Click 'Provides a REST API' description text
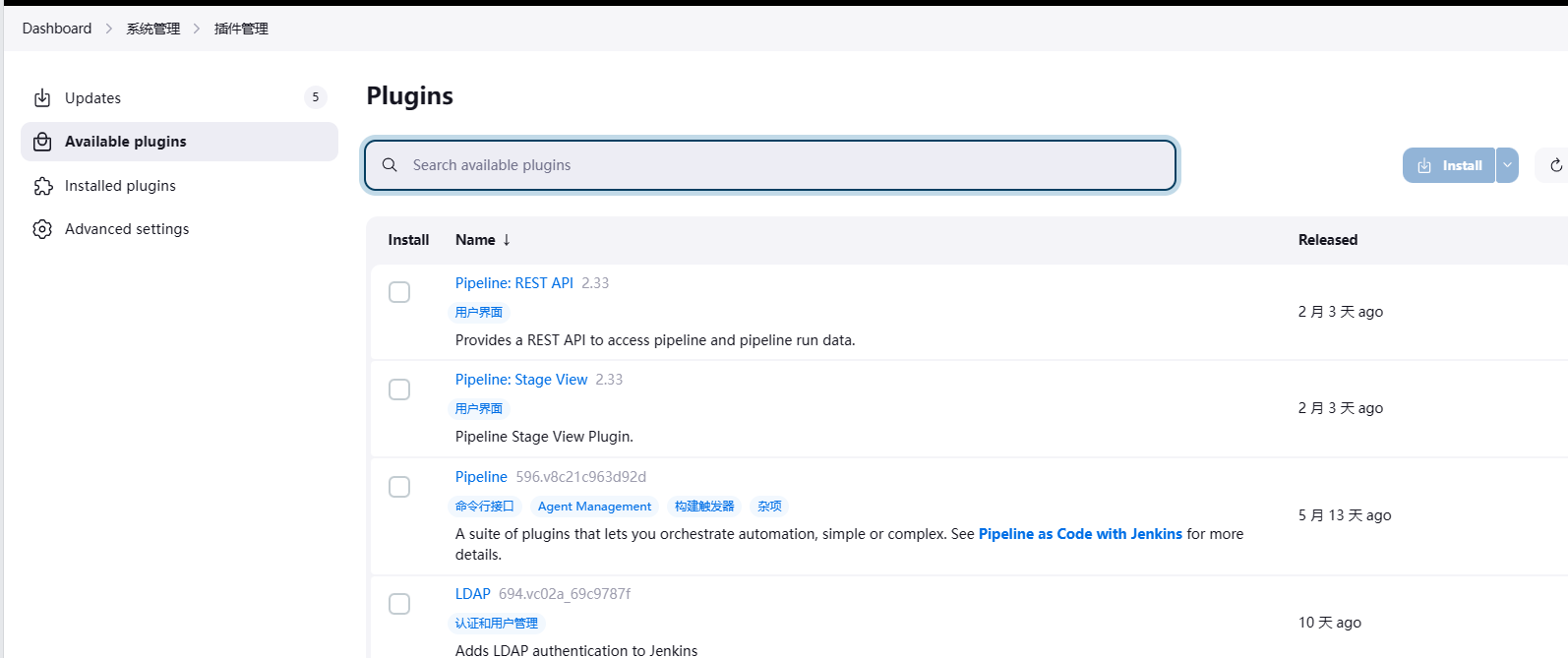This screenshot has width=1568, height=658. point(655,340)
